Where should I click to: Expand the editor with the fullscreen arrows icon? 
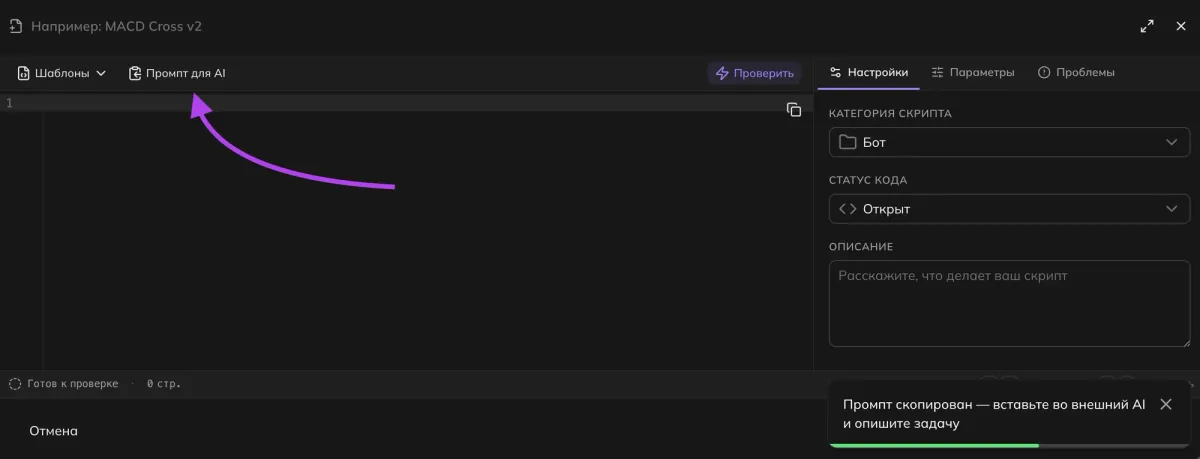click(1147, 27)
